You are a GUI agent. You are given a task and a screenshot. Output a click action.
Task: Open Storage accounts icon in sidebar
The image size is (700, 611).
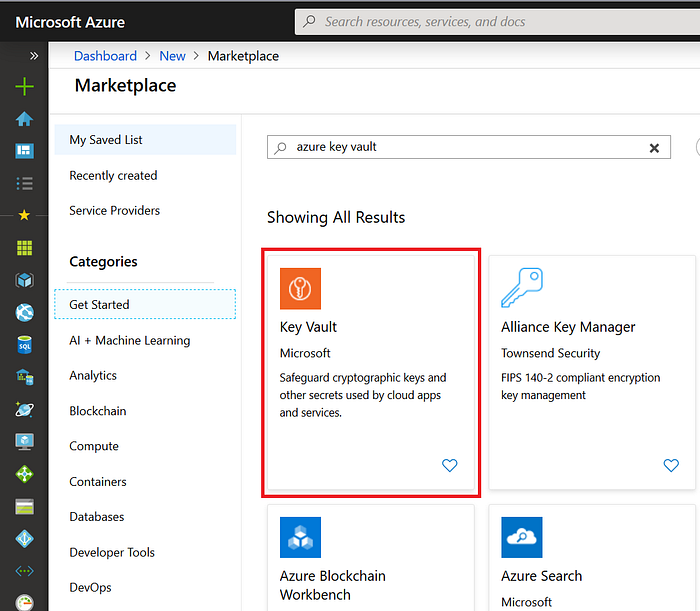pos(25,507)
